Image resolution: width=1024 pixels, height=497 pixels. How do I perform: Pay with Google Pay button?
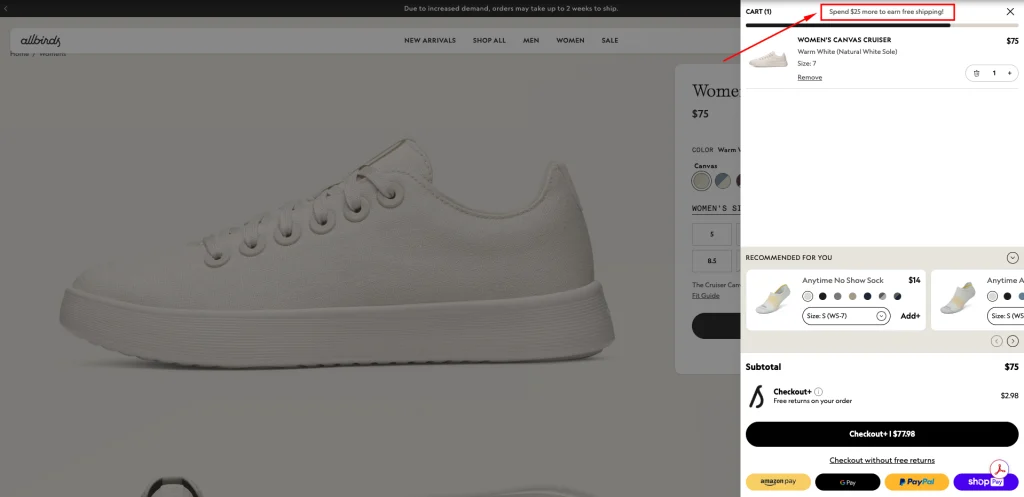(848, 482)
